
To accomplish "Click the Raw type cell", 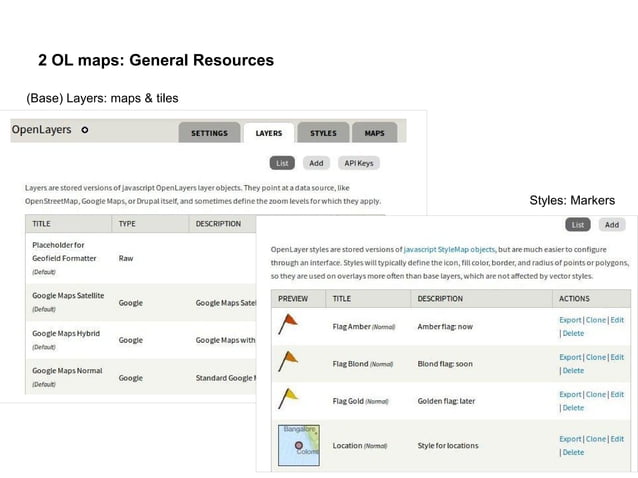I will coord(126,258).
